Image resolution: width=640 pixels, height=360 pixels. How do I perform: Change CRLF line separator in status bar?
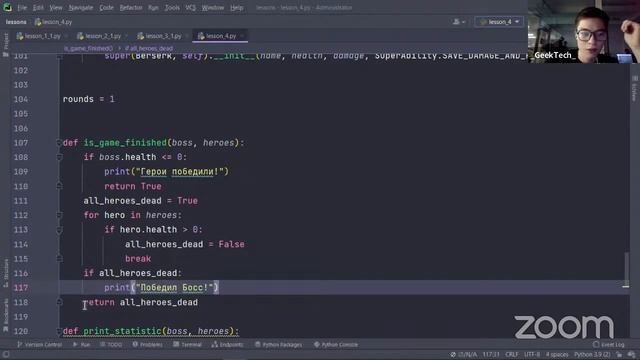pos(511,355)
